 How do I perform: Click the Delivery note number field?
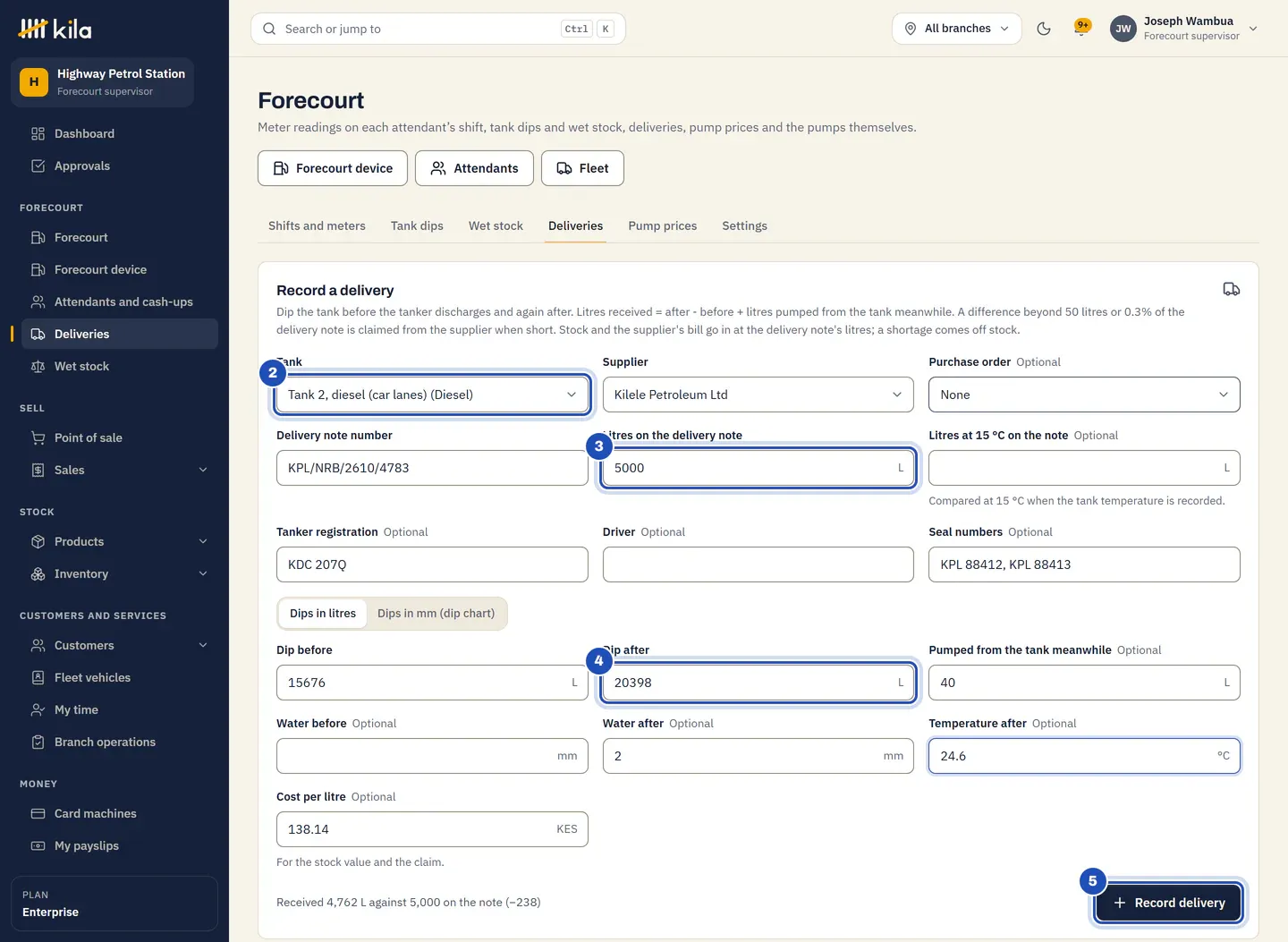point(432,468)
